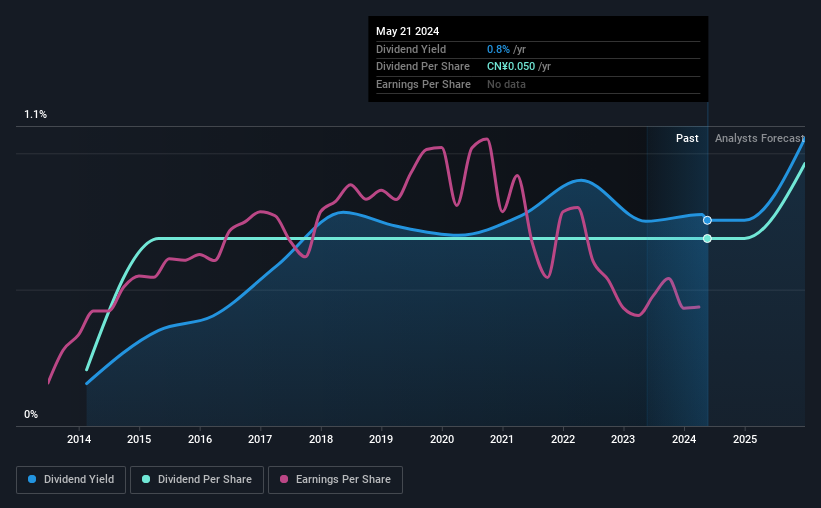Viewport: 821px width, 508px height.
Task: Select the blue Dividend Yield data point marker
Action: [707, 220]
